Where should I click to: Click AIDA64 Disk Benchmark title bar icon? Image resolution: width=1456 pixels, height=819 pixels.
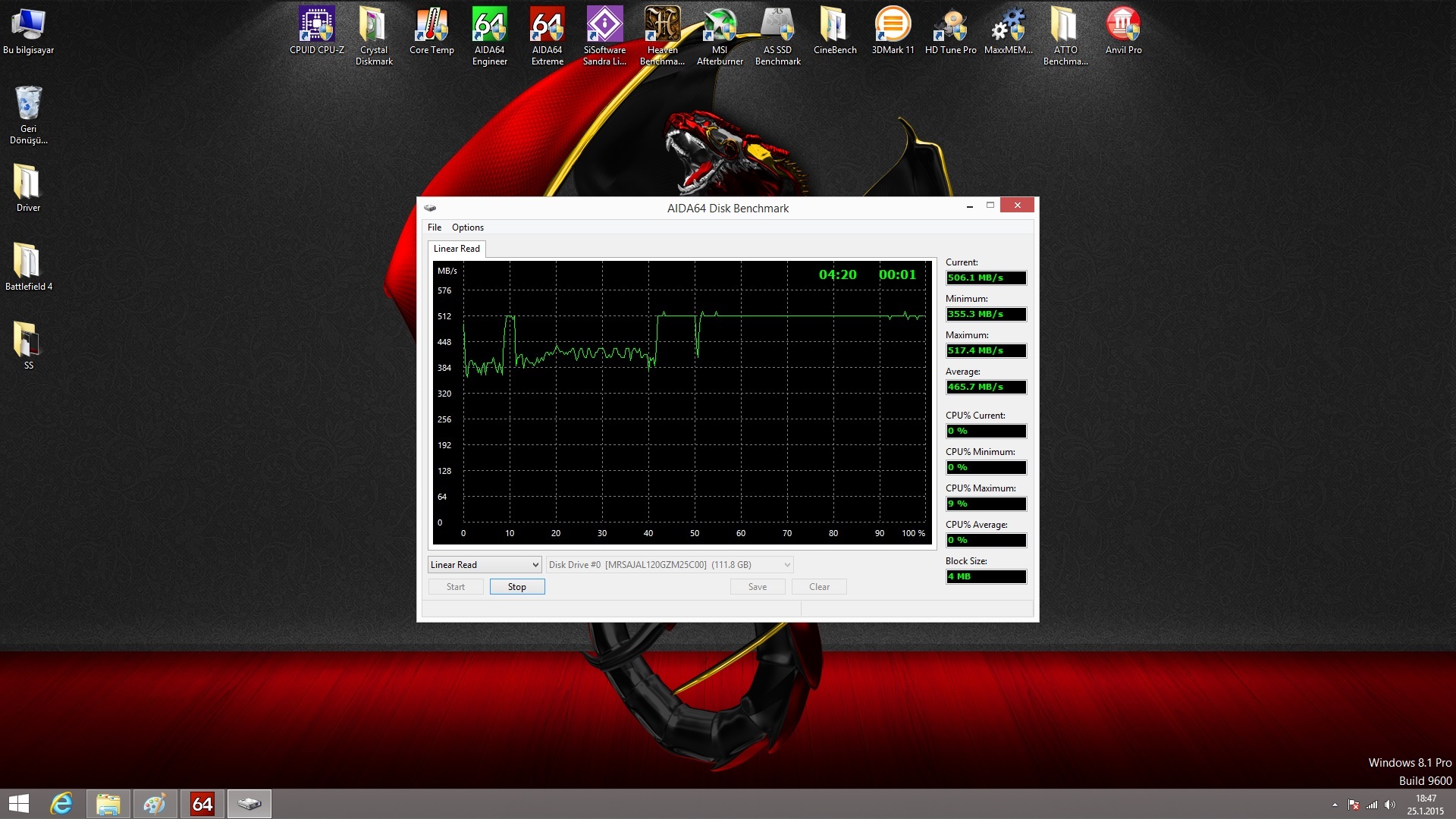(430, 208)
